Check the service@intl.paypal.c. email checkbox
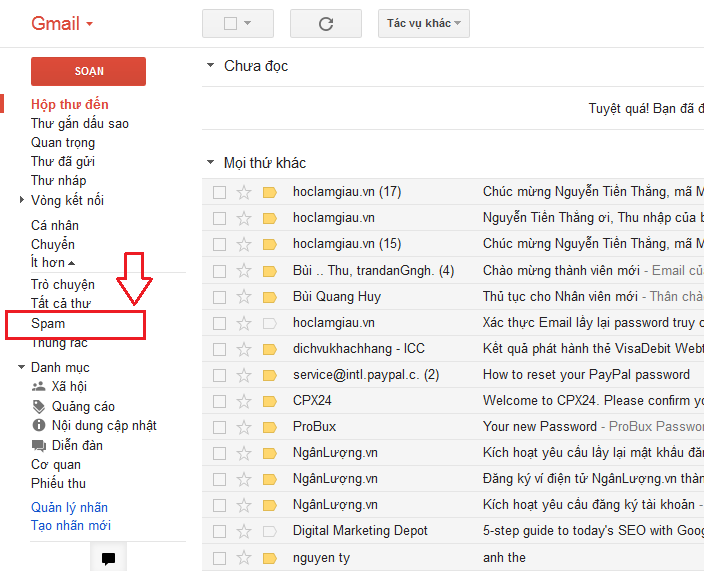Image resolution: width=704 pixels, height=571 pixels. (220, 375)
